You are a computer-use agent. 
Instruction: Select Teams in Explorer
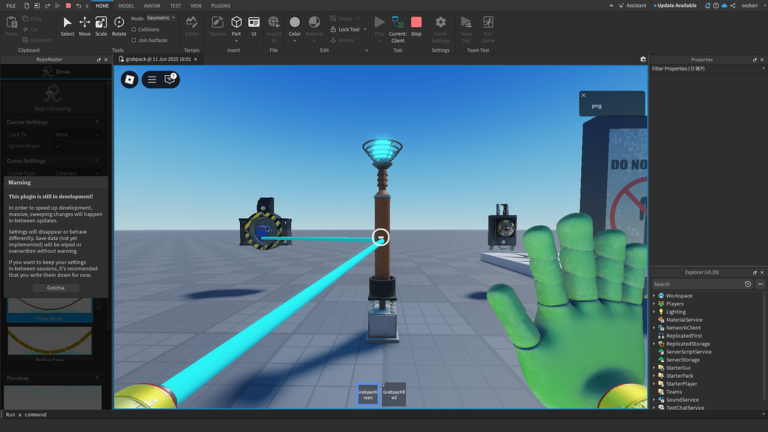(x=673, y=392)
